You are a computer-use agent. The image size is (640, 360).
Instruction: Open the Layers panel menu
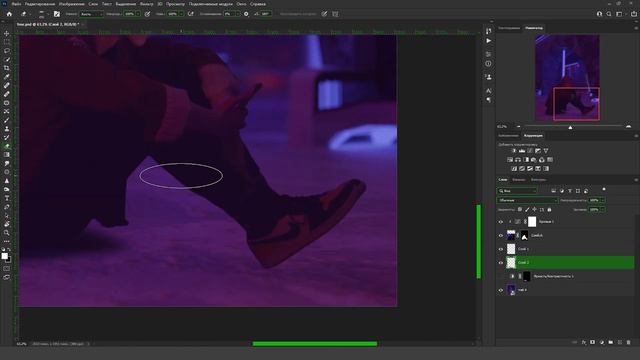click(636, 180)
